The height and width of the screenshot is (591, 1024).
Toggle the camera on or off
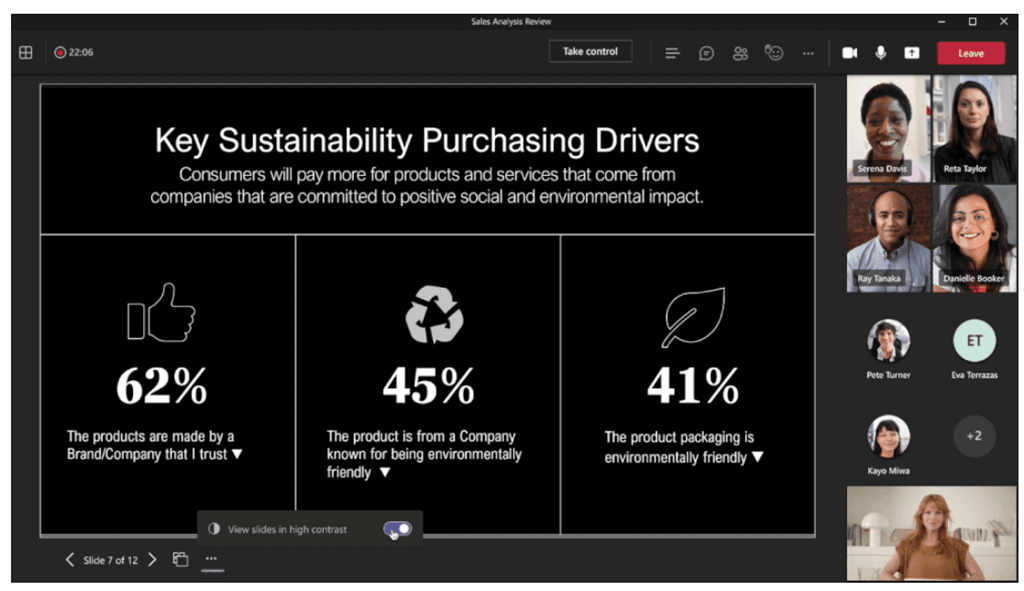click(x=849, y=53)
